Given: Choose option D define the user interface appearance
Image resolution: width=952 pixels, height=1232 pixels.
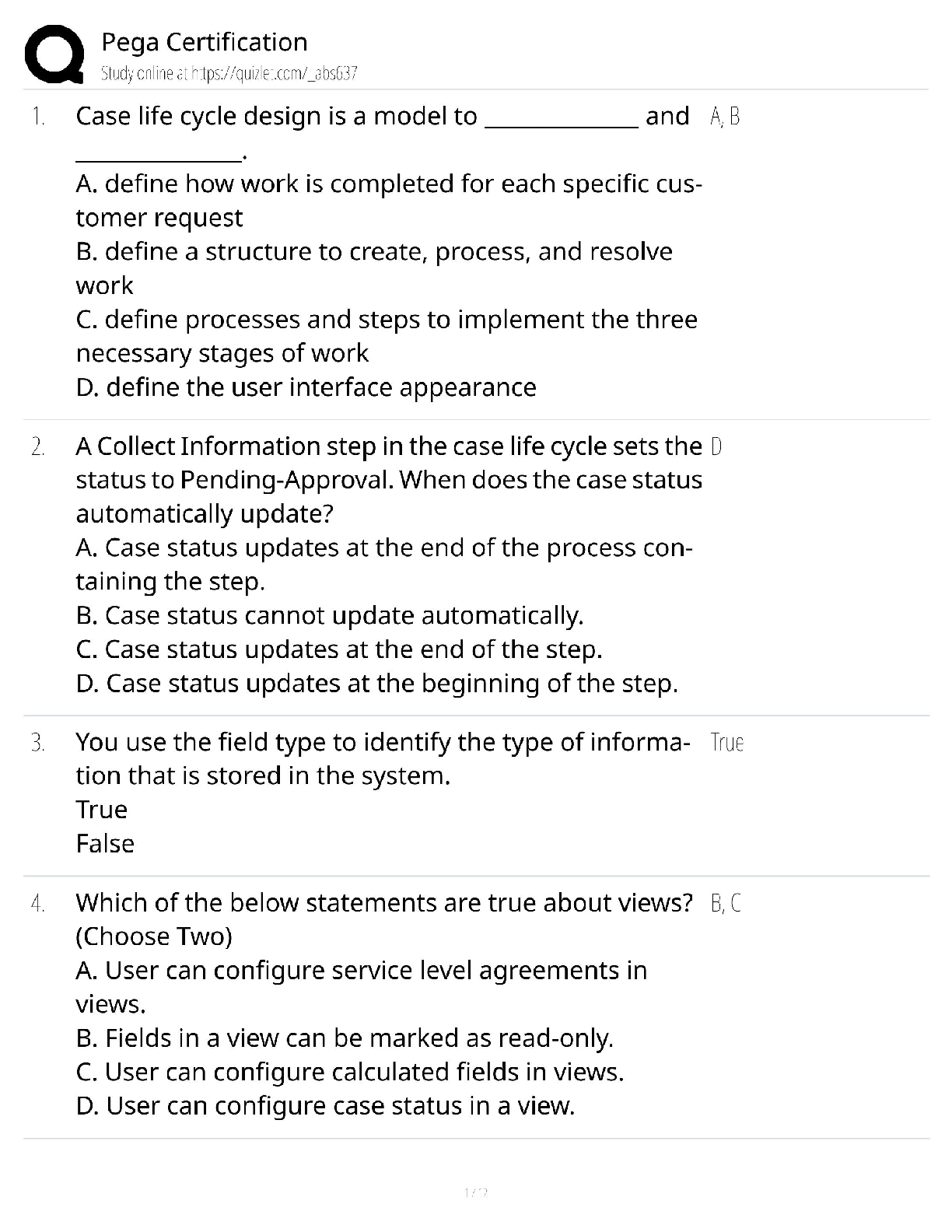Looking at the screenshot, I should point(306,387).
